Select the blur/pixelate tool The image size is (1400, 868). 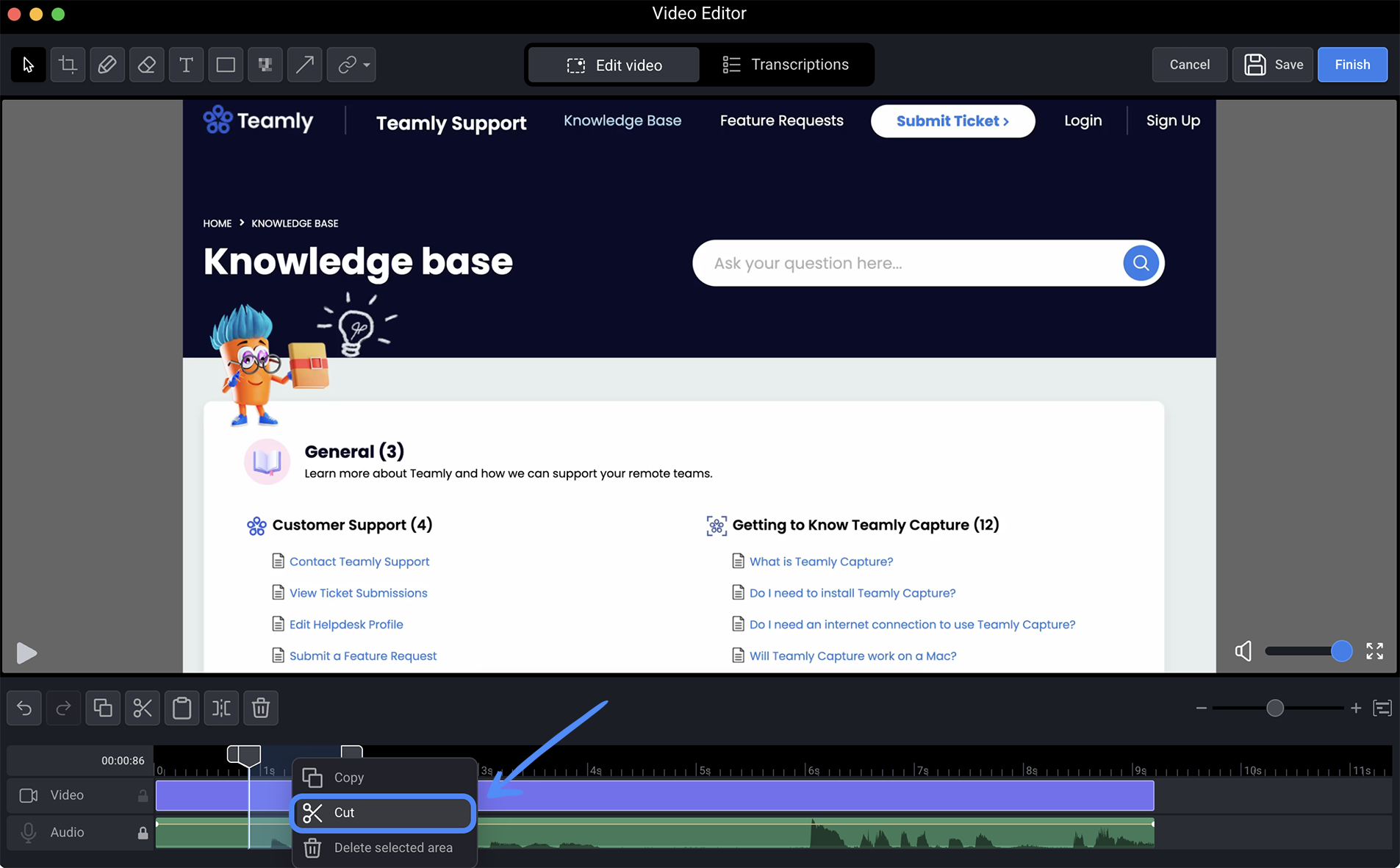click(x=265, y=65)
